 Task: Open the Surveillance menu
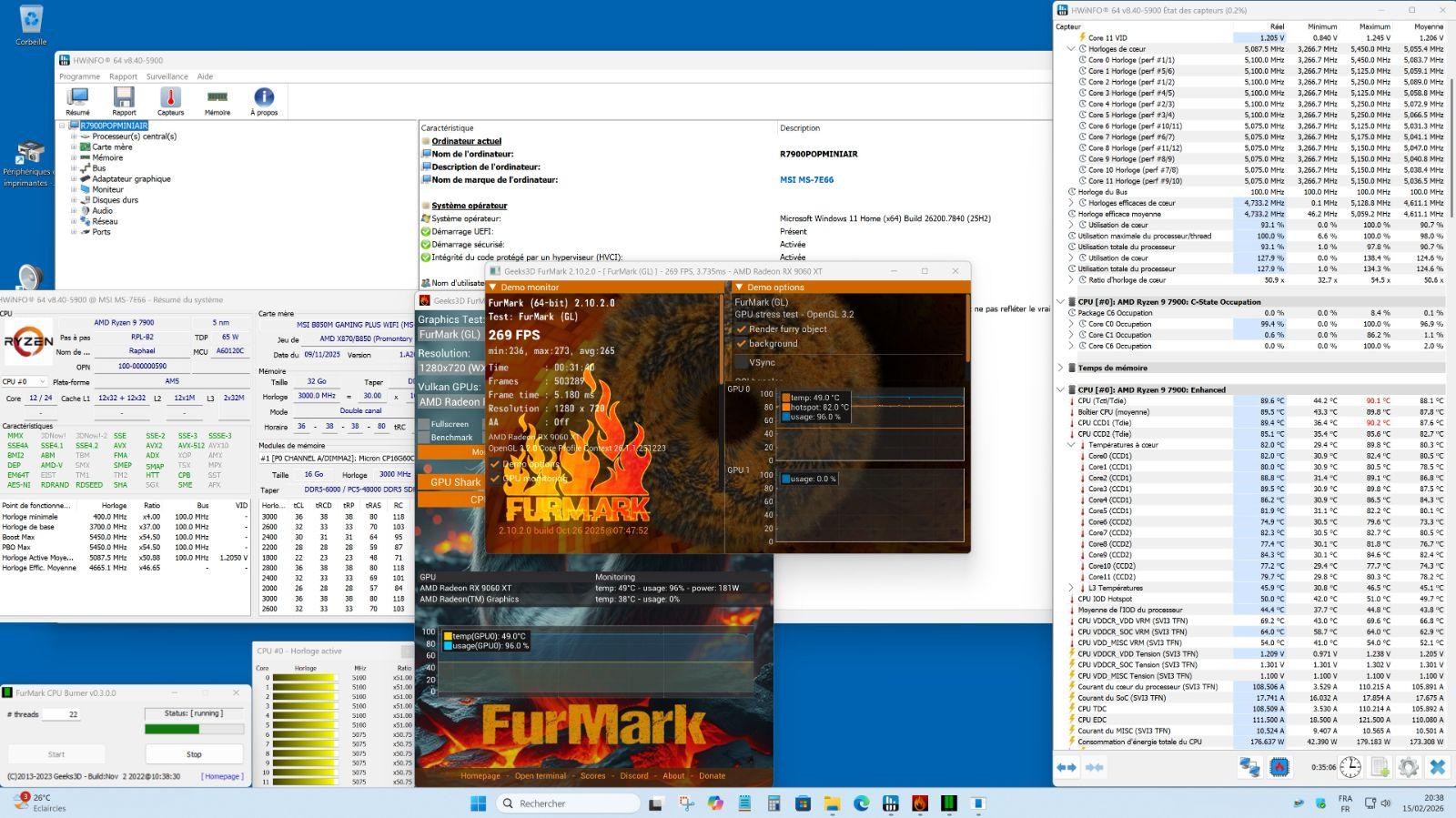[x=167, y=76]
